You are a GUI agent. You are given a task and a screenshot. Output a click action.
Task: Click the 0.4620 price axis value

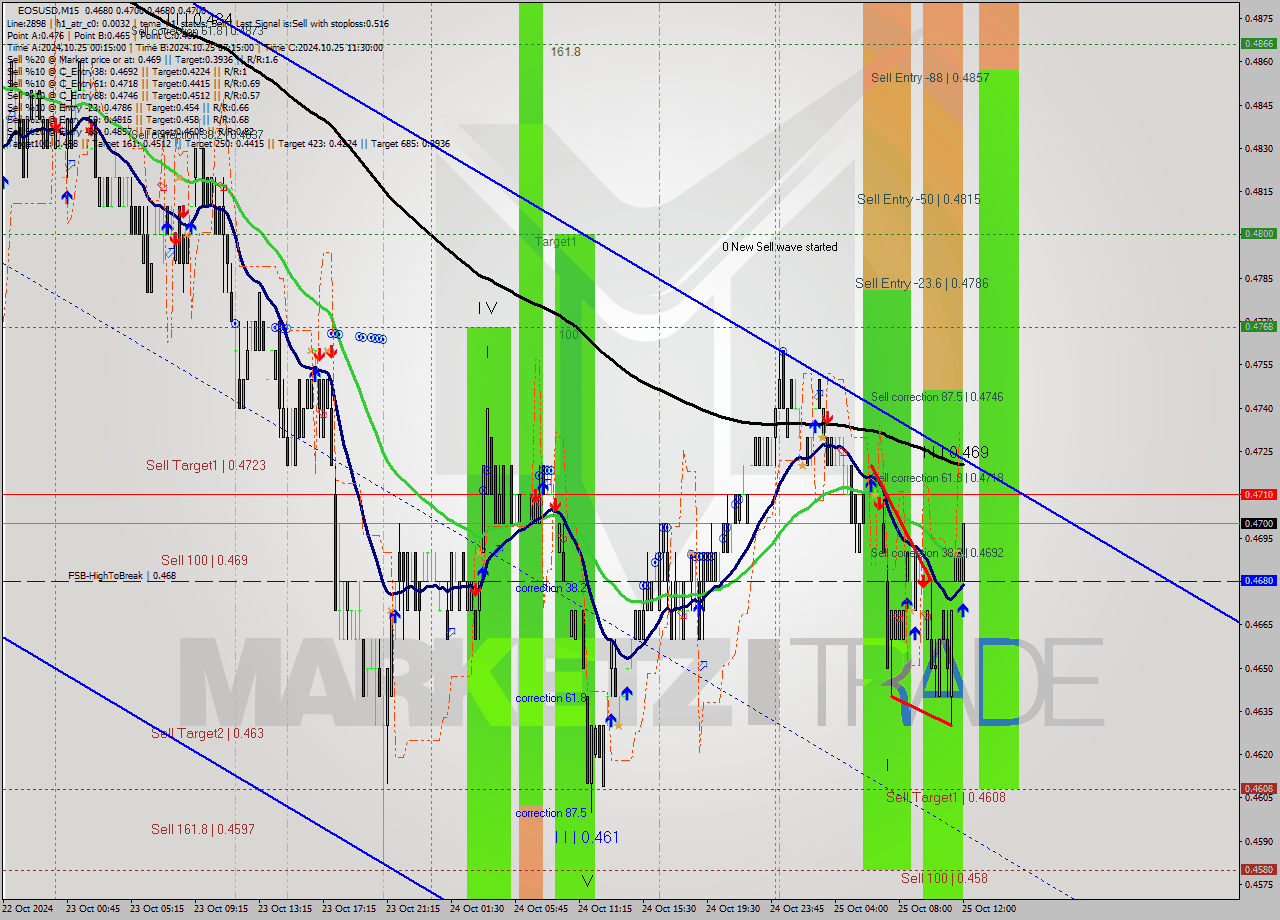[x=1259, y=754]
